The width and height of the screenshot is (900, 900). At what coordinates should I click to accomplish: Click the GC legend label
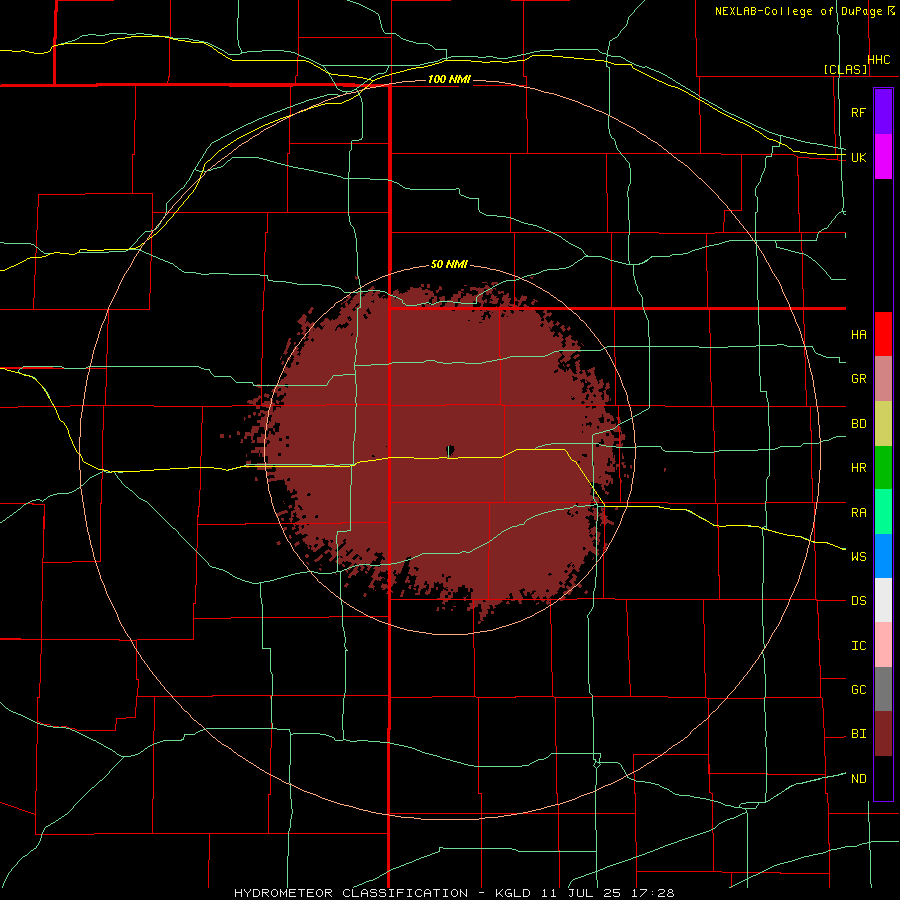click(858, 689)
